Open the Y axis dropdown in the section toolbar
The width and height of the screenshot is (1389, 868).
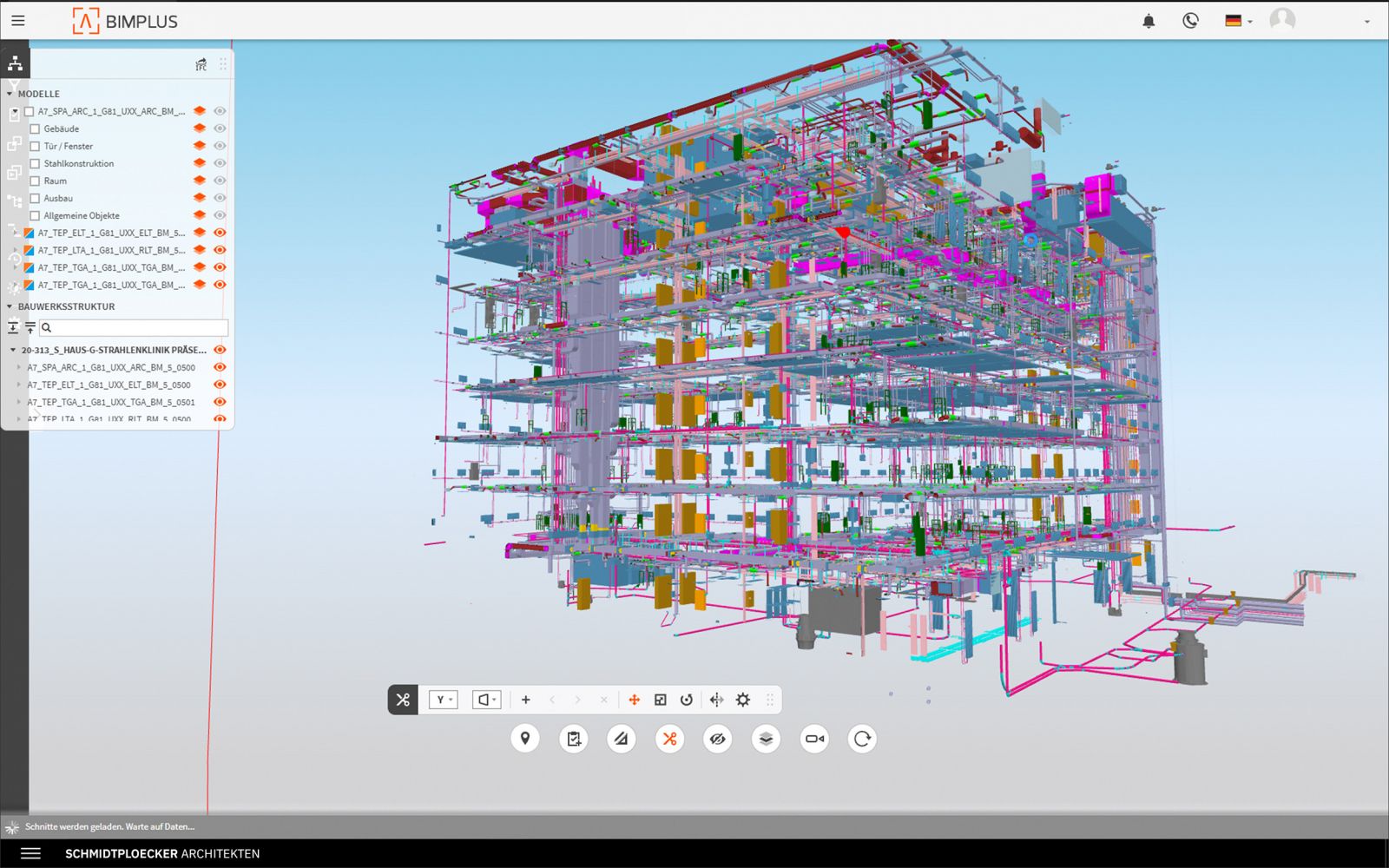pos(443,700)
